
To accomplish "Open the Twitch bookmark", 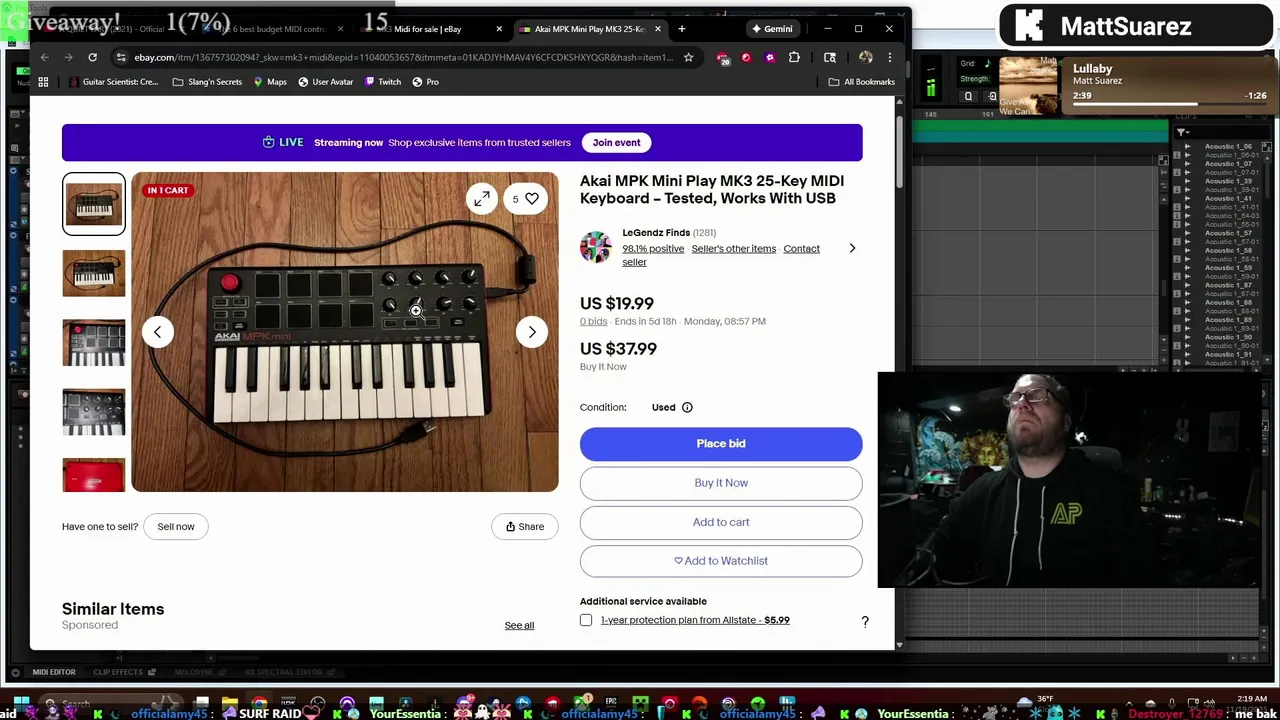I will click(383, 82).
